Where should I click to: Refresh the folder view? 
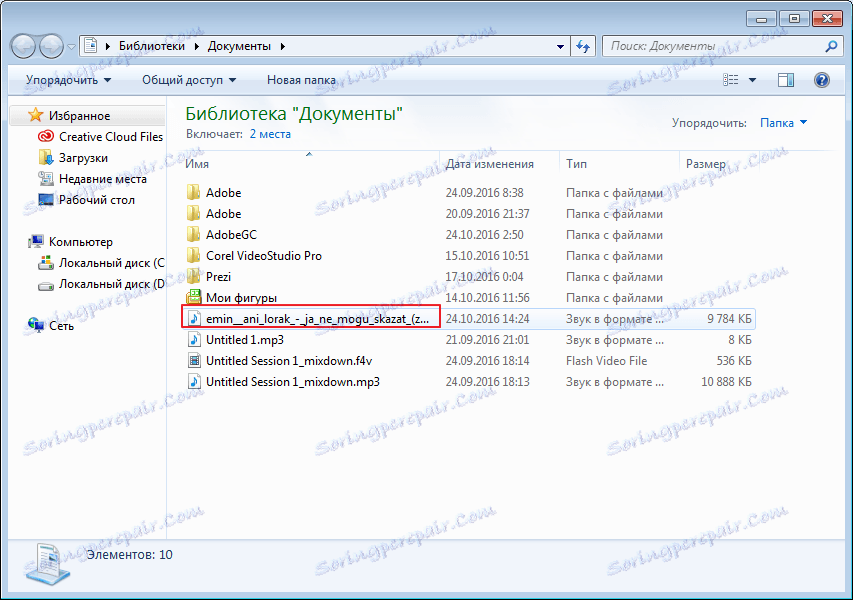[x=583, y=47]
